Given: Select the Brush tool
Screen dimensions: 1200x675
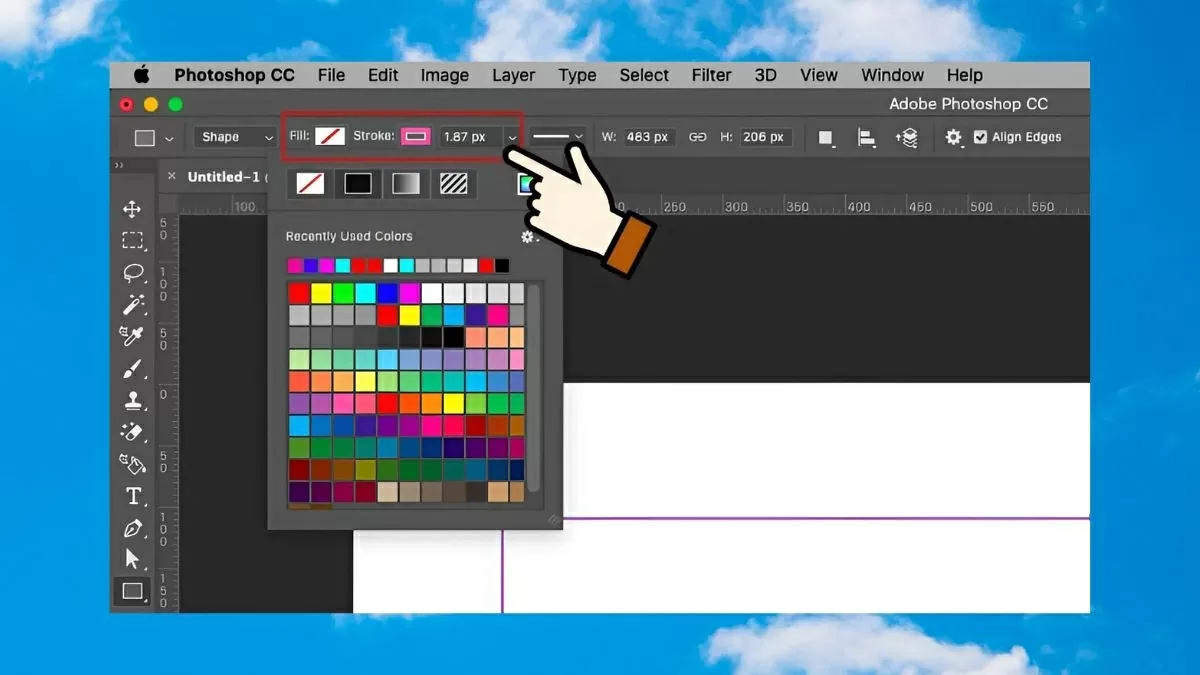Looking at the screenshot, I should click(132, 369).
